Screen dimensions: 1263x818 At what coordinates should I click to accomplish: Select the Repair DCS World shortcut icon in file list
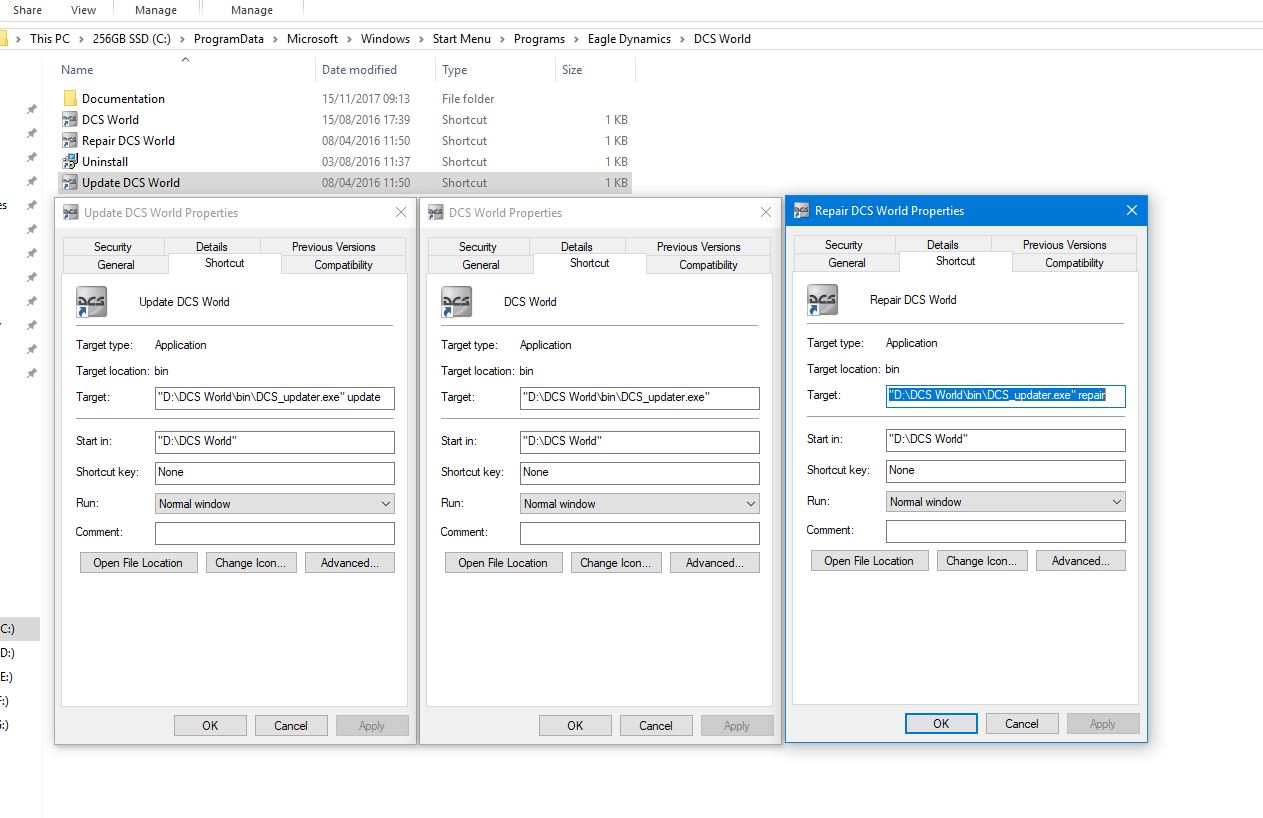pyautogui.click(x=70, y=140)
